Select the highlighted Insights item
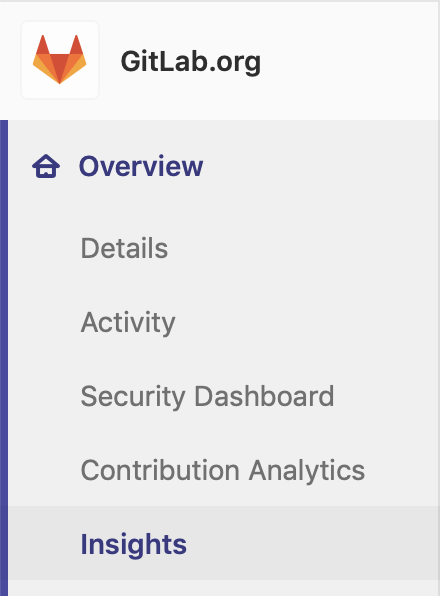 (224, 544)
